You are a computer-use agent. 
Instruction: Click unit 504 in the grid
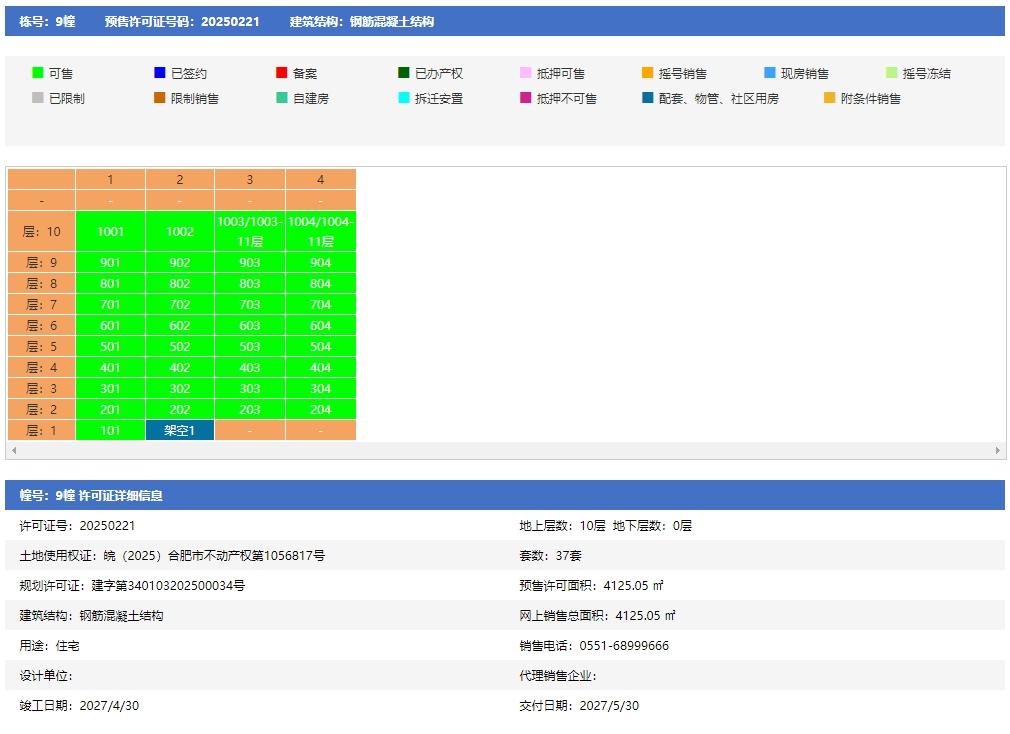coord(321,346)
